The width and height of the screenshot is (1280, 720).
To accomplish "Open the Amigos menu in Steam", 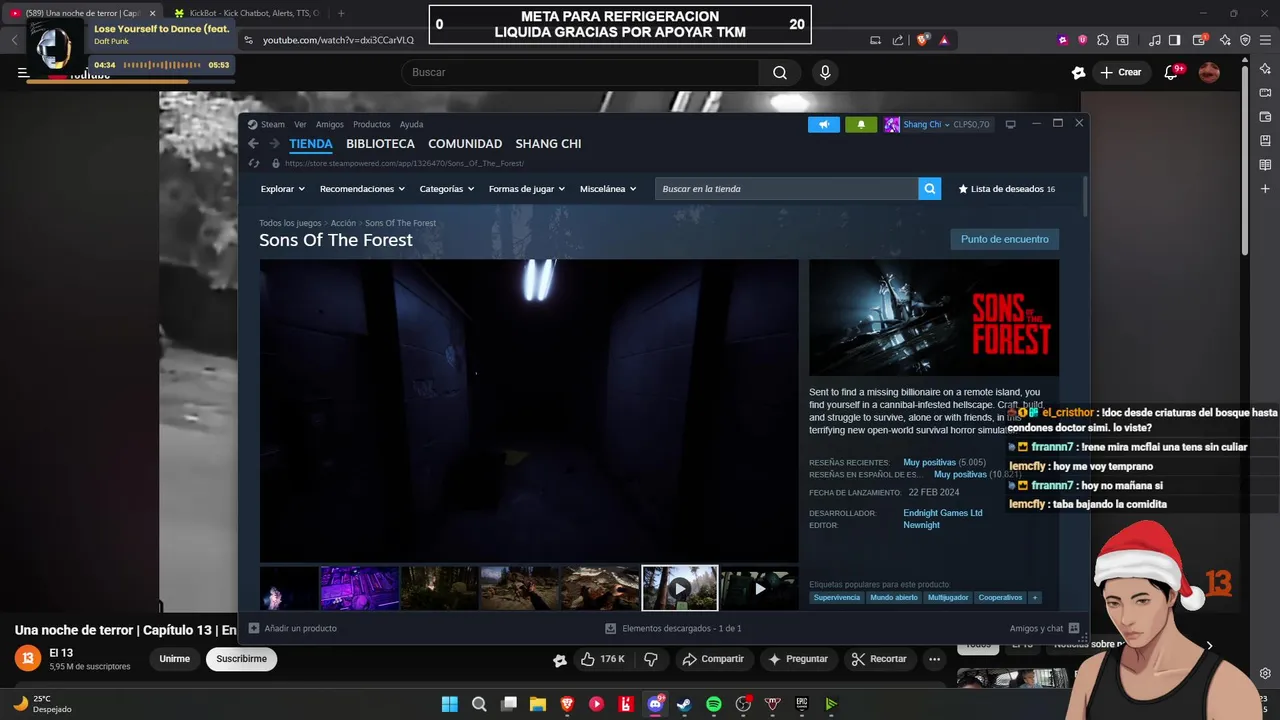I will point(330,125).
